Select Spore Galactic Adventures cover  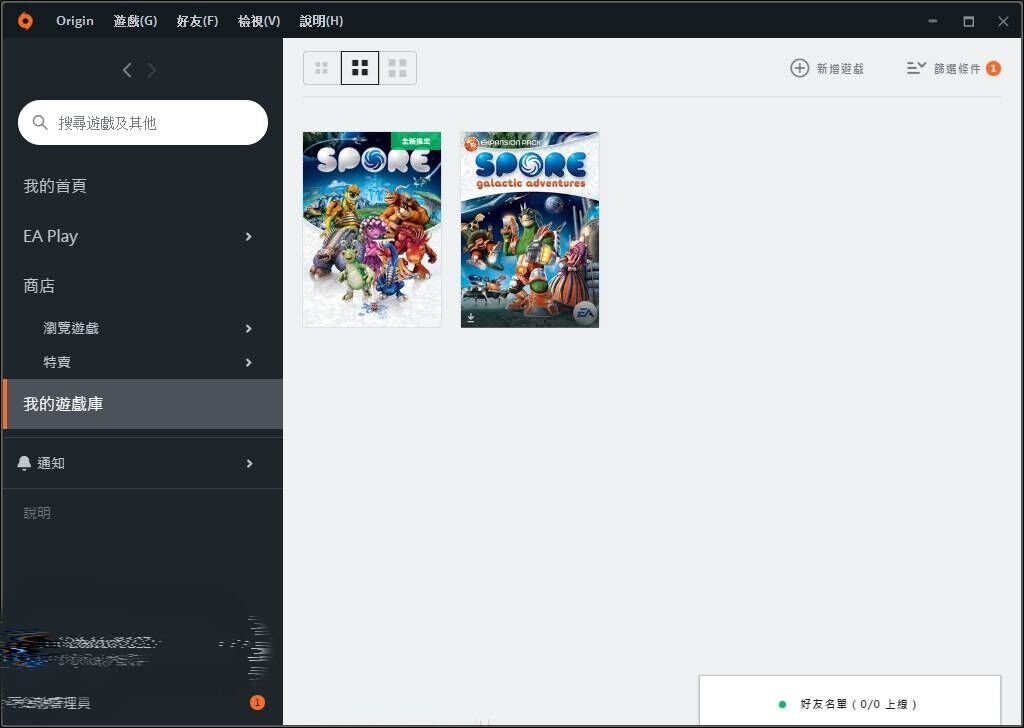(530, 229)
